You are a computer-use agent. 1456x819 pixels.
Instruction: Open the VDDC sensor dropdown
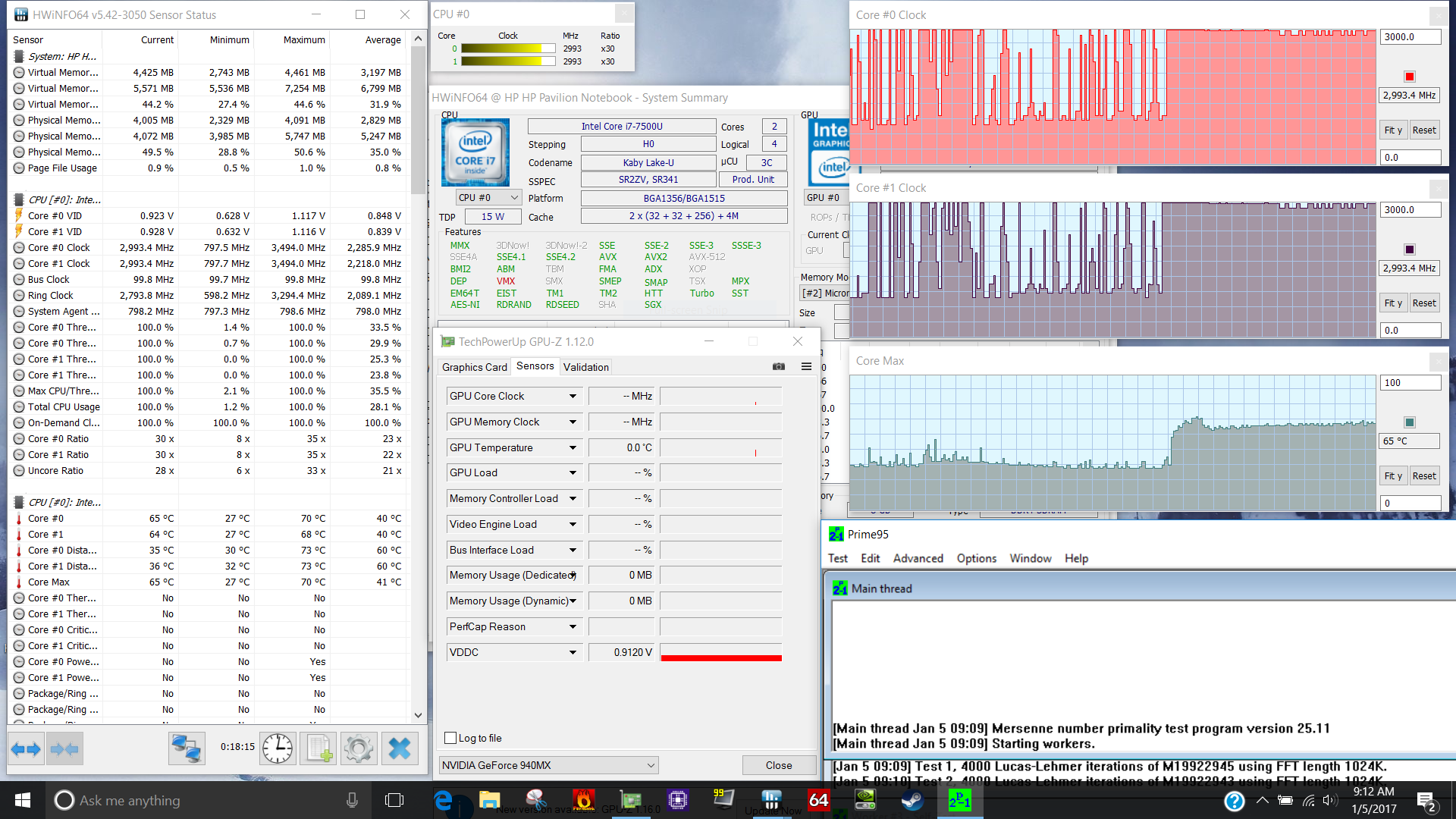(573, 652)
